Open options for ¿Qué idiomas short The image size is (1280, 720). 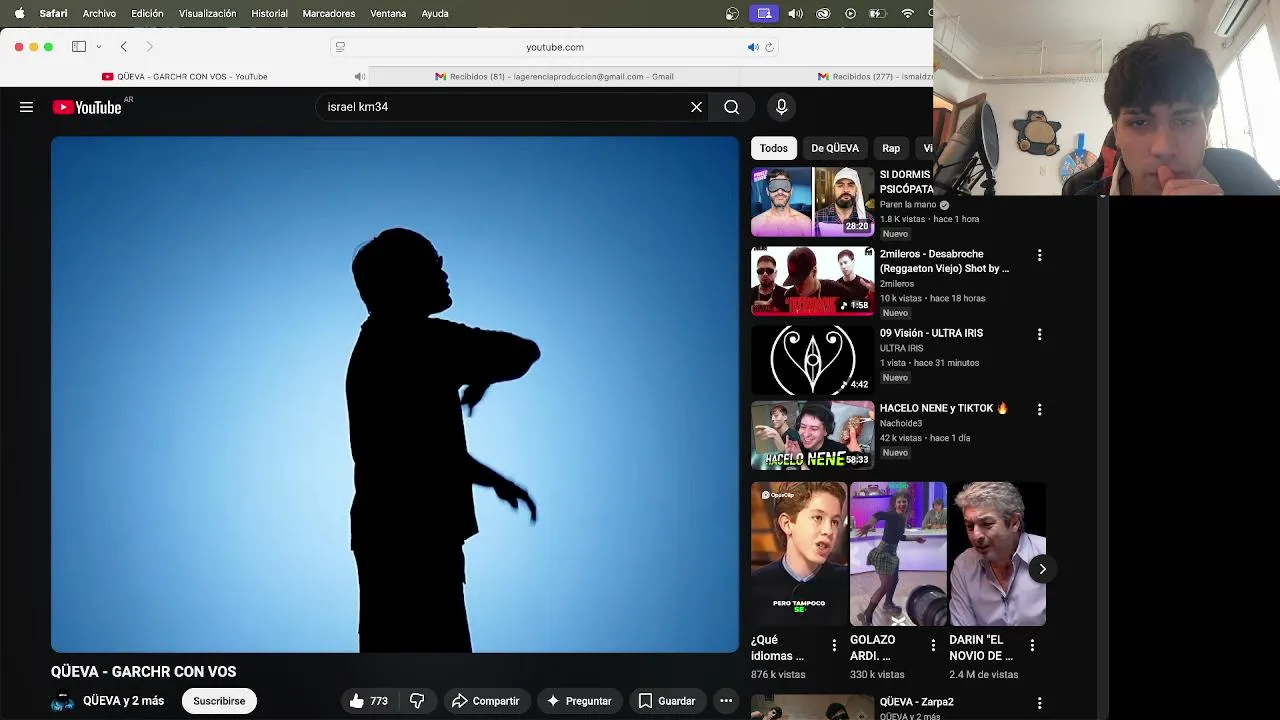coord(835,646)
